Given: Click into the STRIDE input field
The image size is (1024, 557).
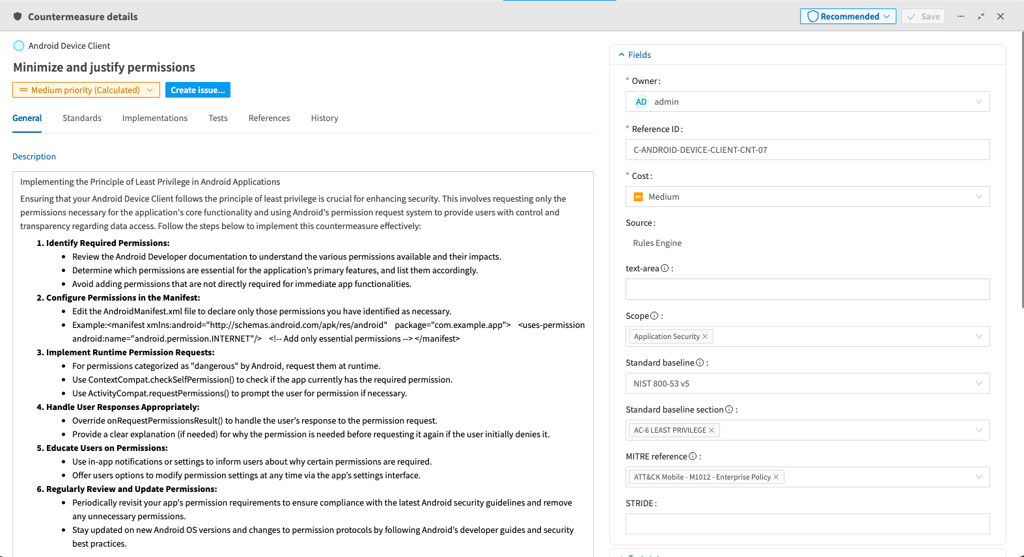Looking at the screenshot, I should (x=807, y=524).
